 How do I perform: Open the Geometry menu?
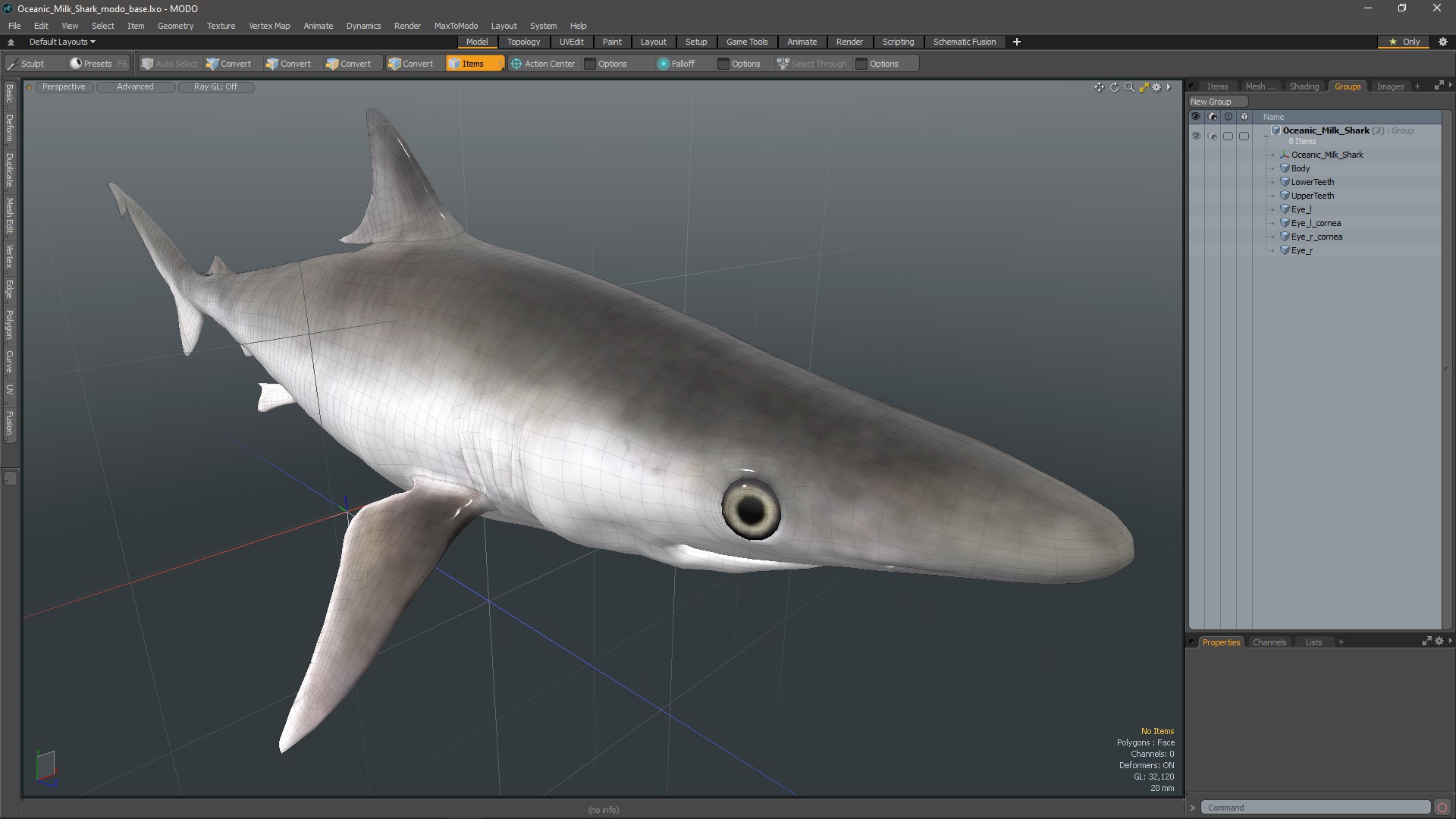pyautogui.click(x=175, y=26)
